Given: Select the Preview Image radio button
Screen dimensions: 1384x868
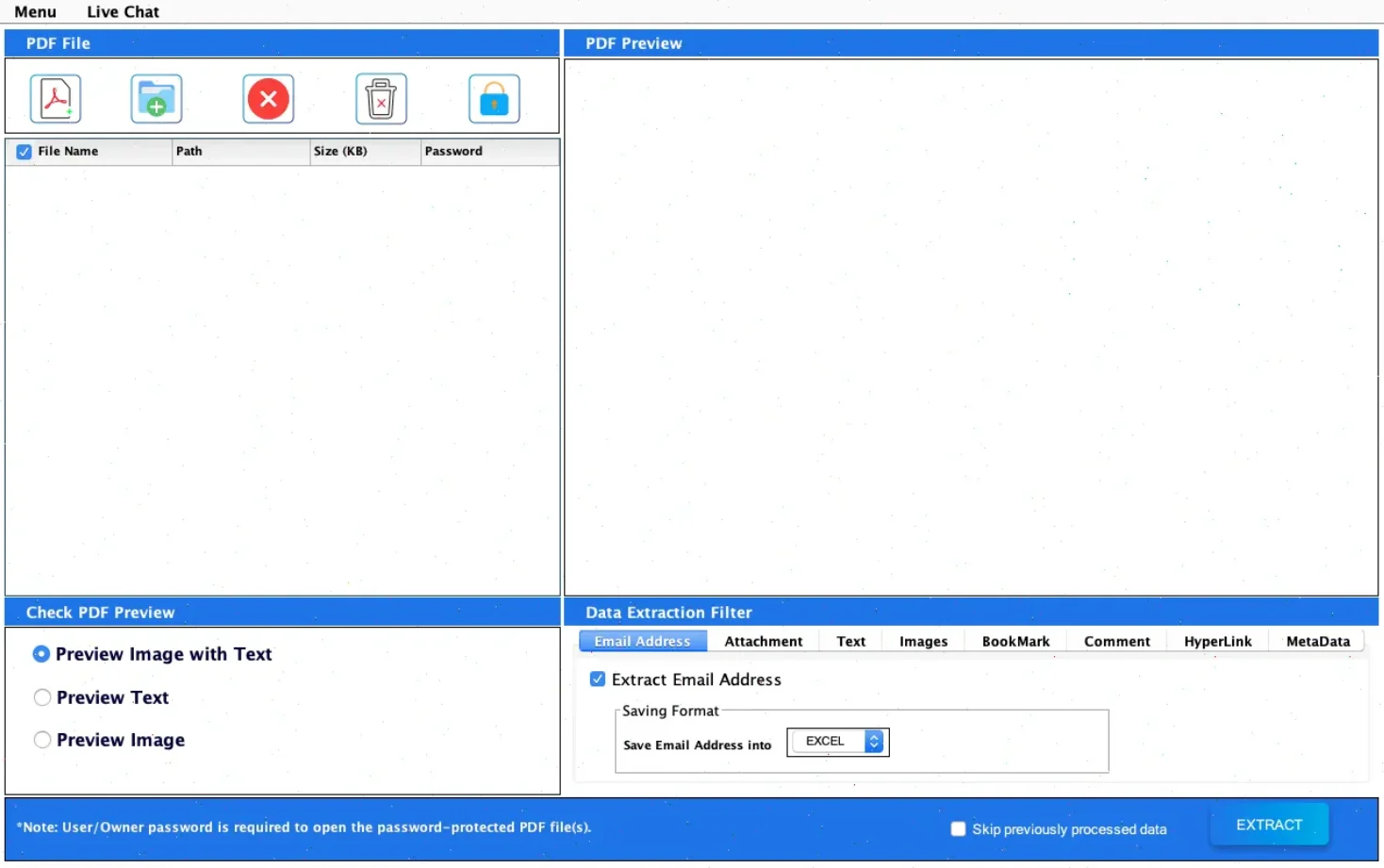Looking at the screenshot, I should point(42,740).
